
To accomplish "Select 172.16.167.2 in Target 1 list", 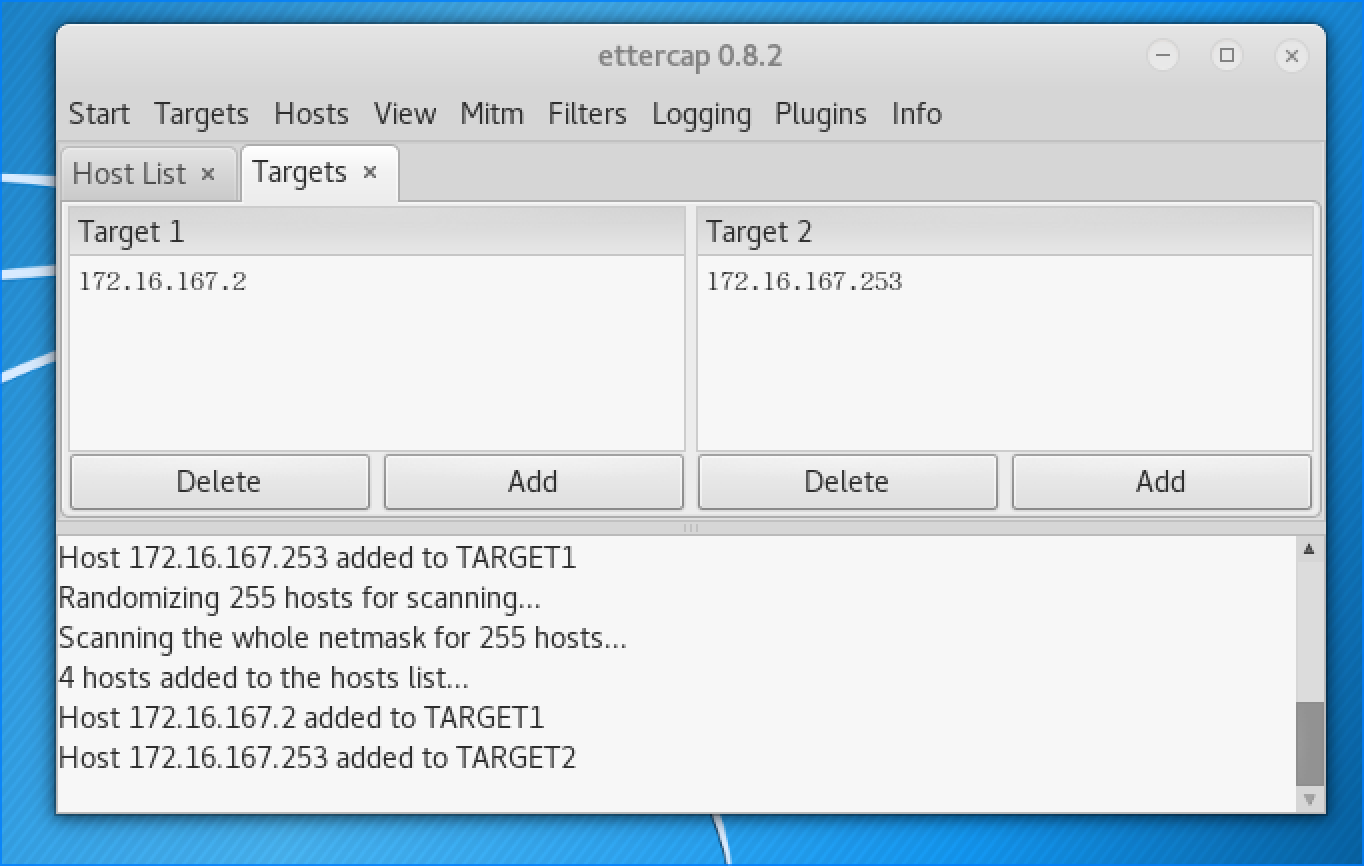I will (163, 282).
